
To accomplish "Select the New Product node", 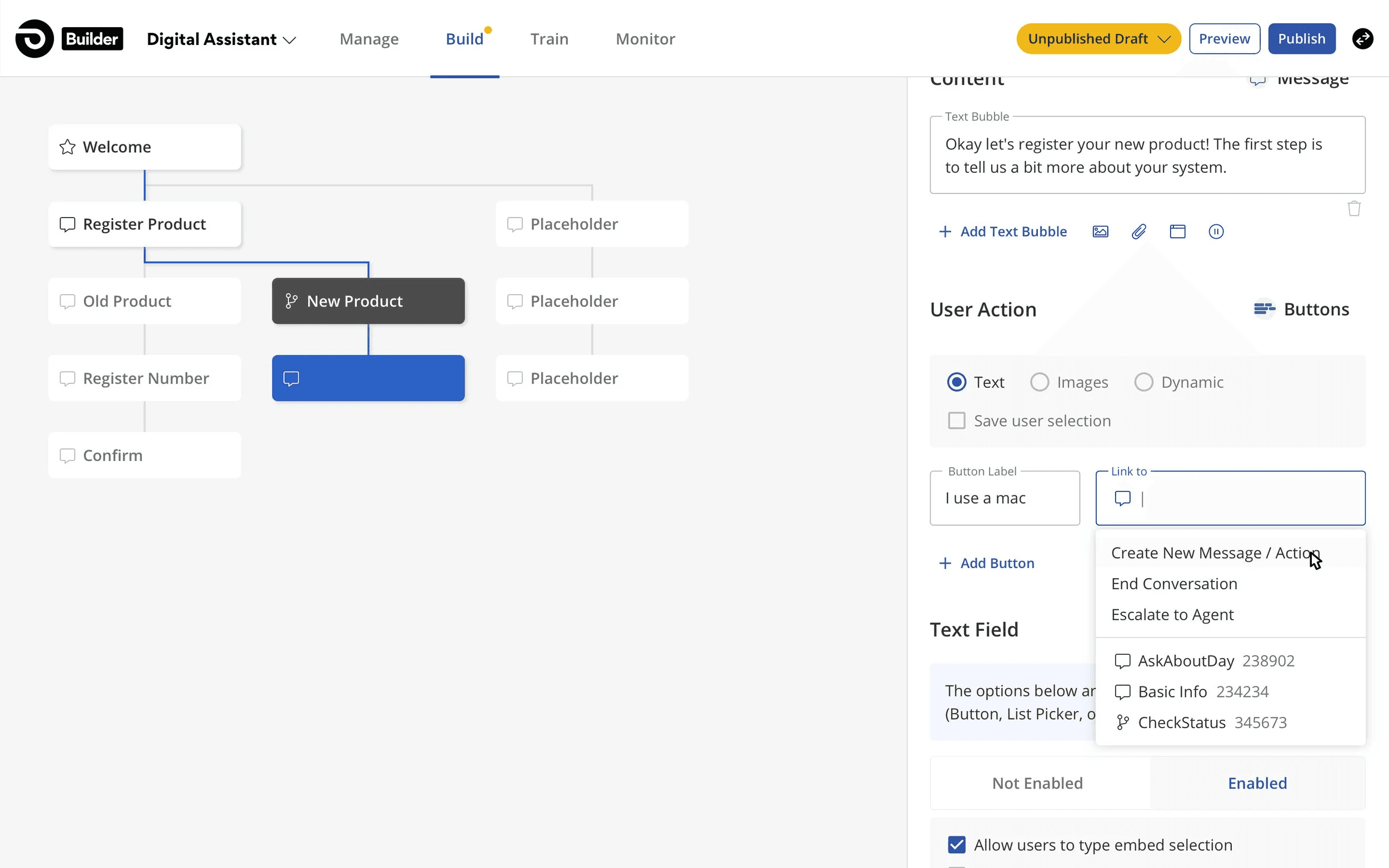I will point(368,301).
